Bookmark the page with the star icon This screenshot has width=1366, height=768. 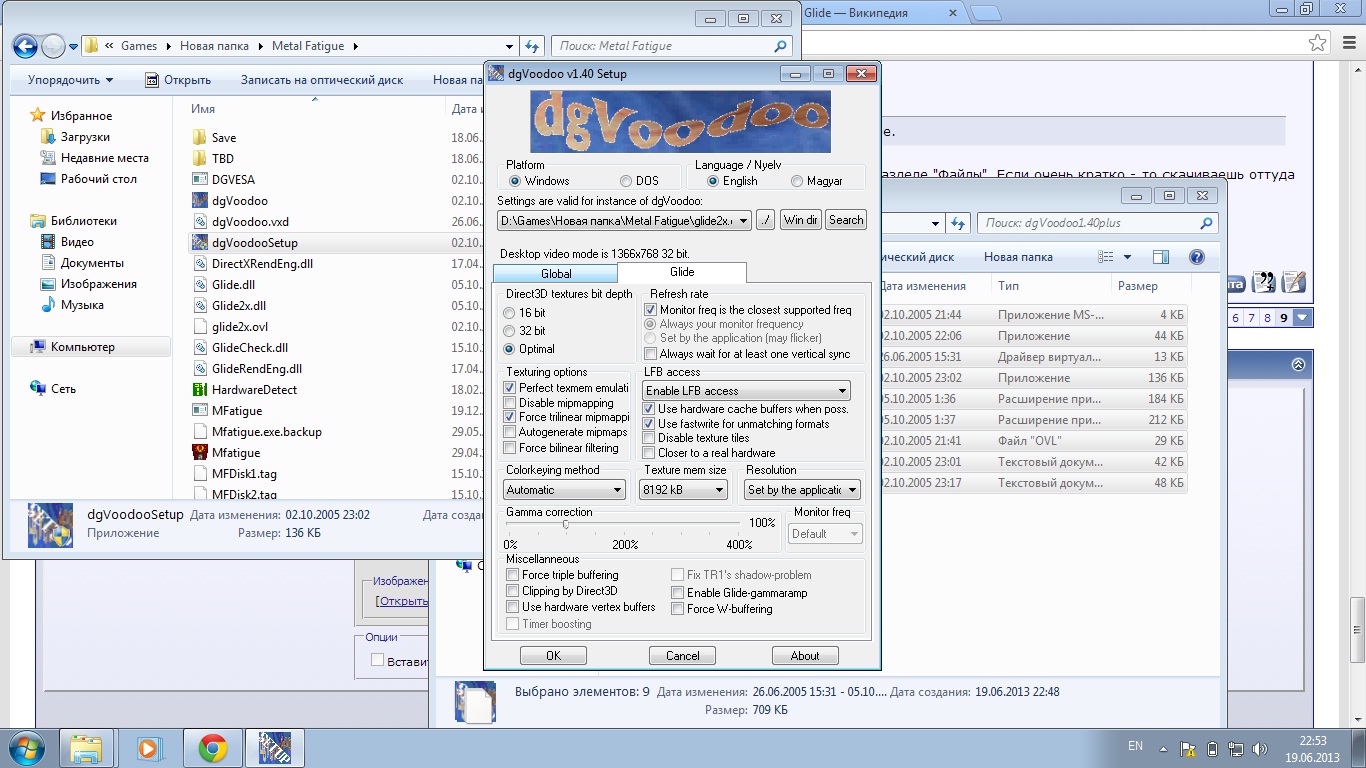click(x=1318, y=43)
